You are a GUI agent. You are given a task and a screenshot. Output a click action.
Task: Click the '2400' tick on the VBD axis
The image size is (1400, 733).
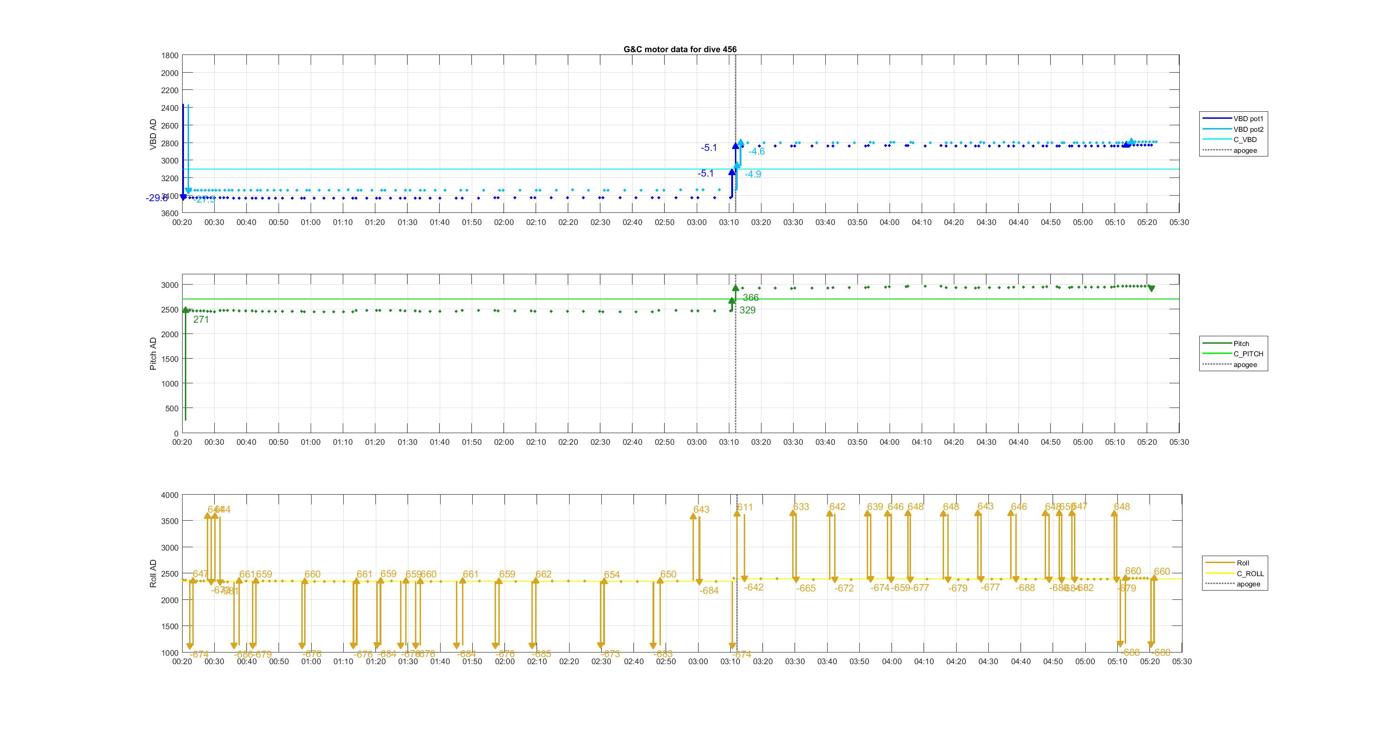tap(170, 108)
